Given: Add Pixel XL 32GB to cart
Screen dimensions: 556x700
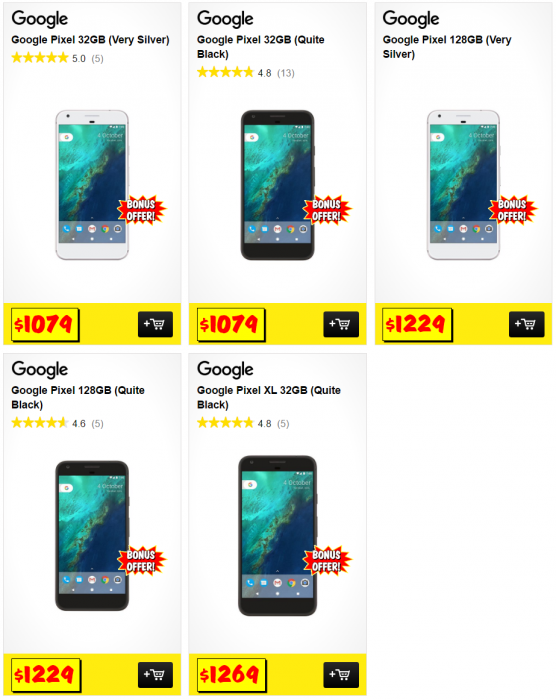Looking at the screenshot, I should (341, 675).
